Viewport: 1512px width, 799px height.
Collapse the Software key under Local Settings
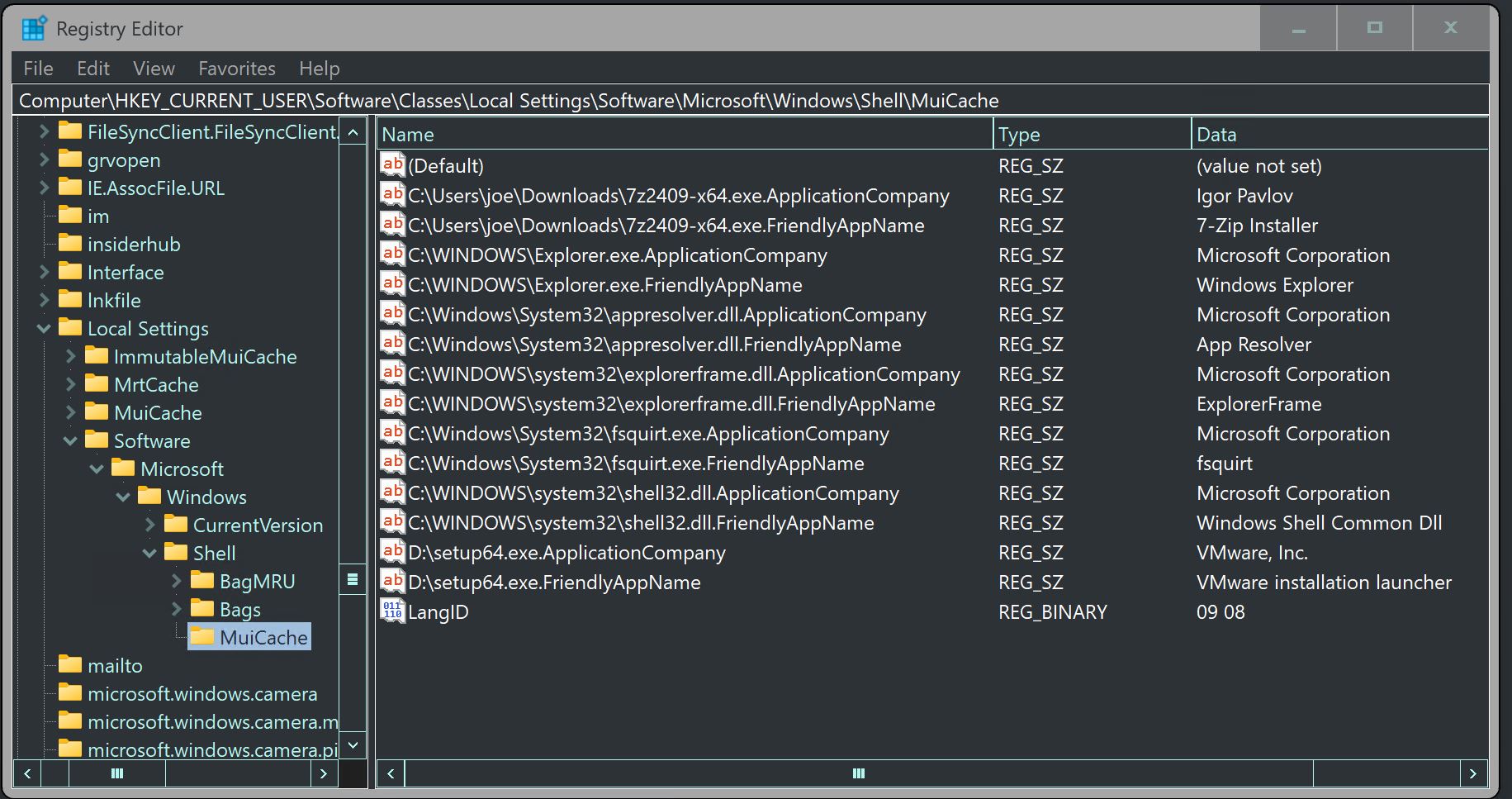(x=70, y=440)
